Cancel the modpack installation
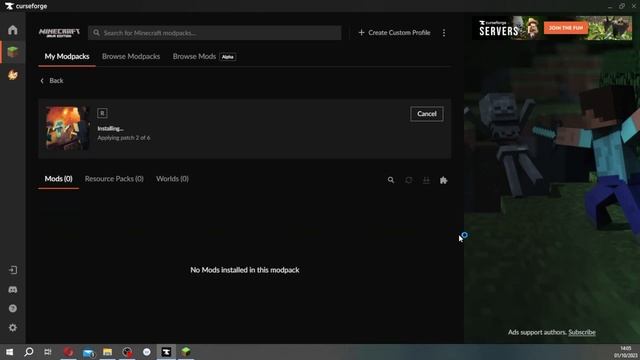The height and width of the screenshot is (360, 640). (x=427, y=114)
